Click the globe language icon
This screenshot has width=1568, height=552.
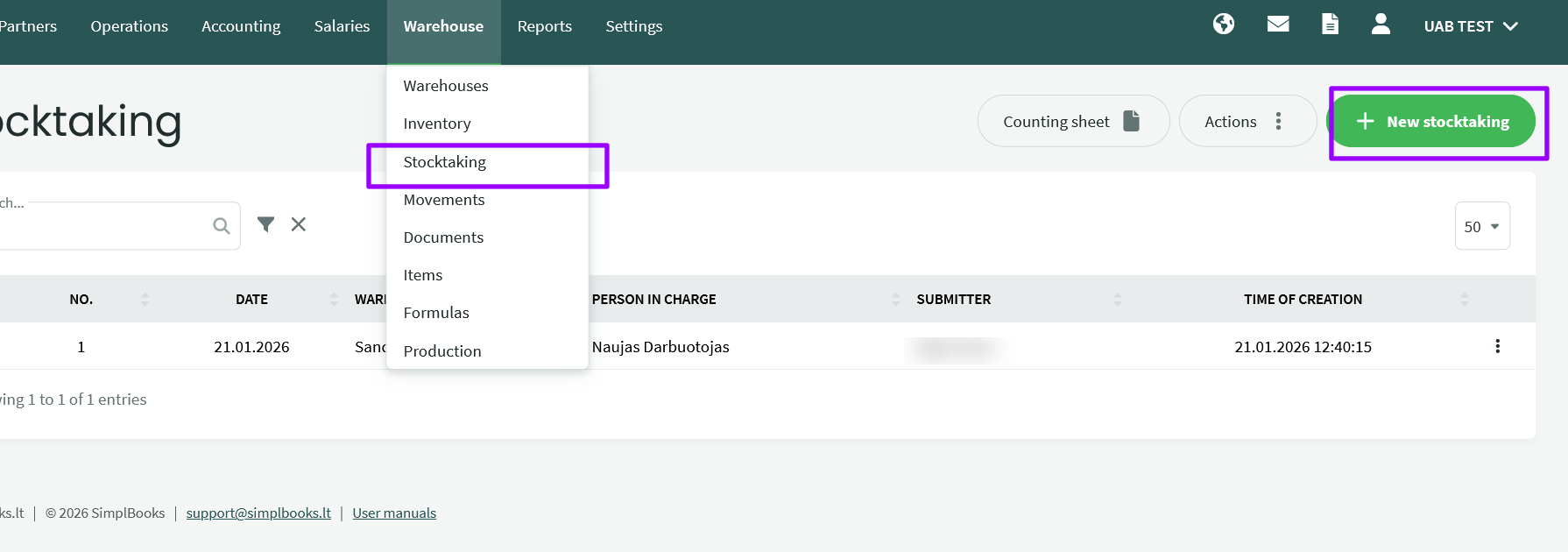1224,25
